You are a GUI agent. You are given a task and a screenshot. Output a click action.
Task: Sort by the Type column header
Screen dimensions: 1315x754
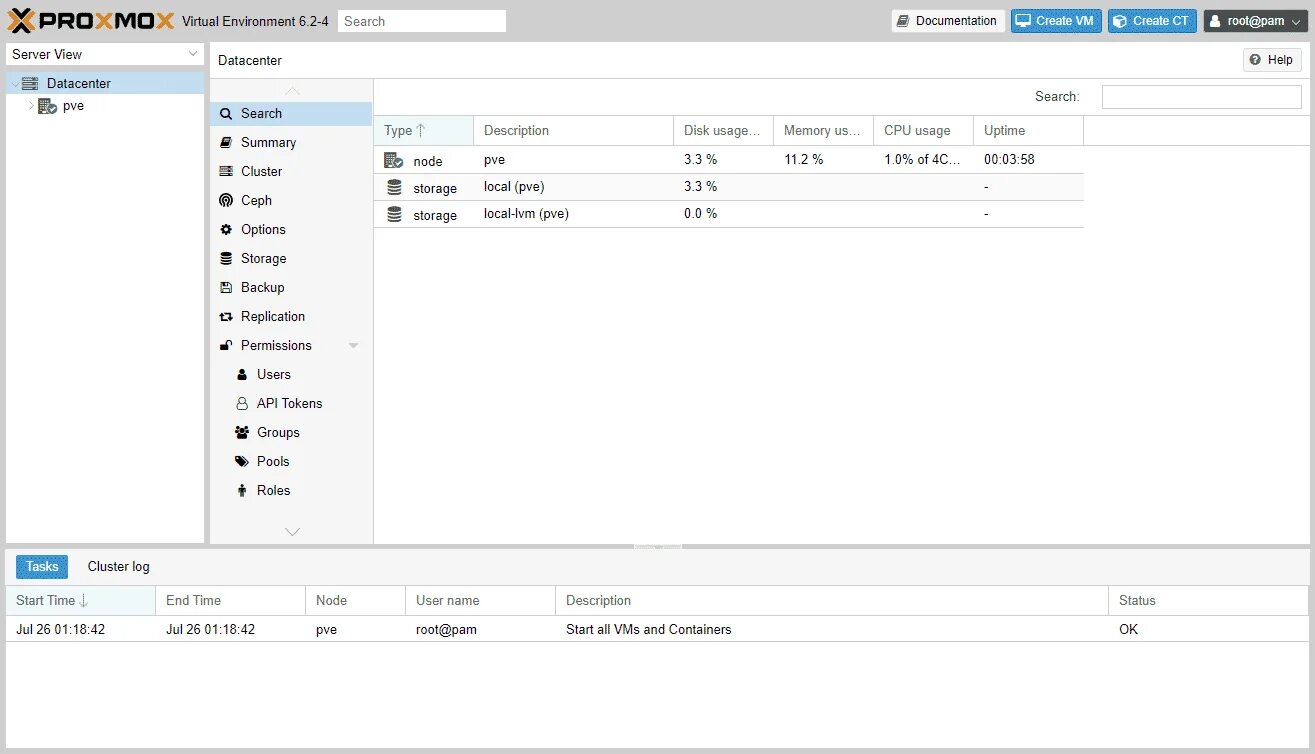[424, 131]
